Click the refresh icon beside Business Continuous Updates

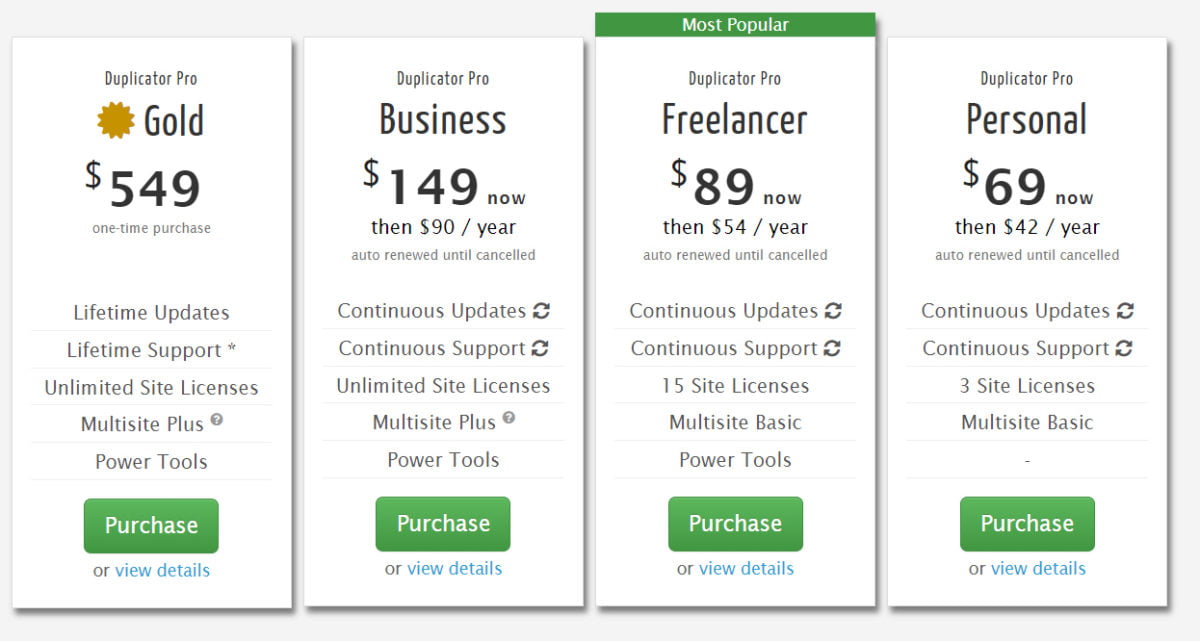[540, 310]
